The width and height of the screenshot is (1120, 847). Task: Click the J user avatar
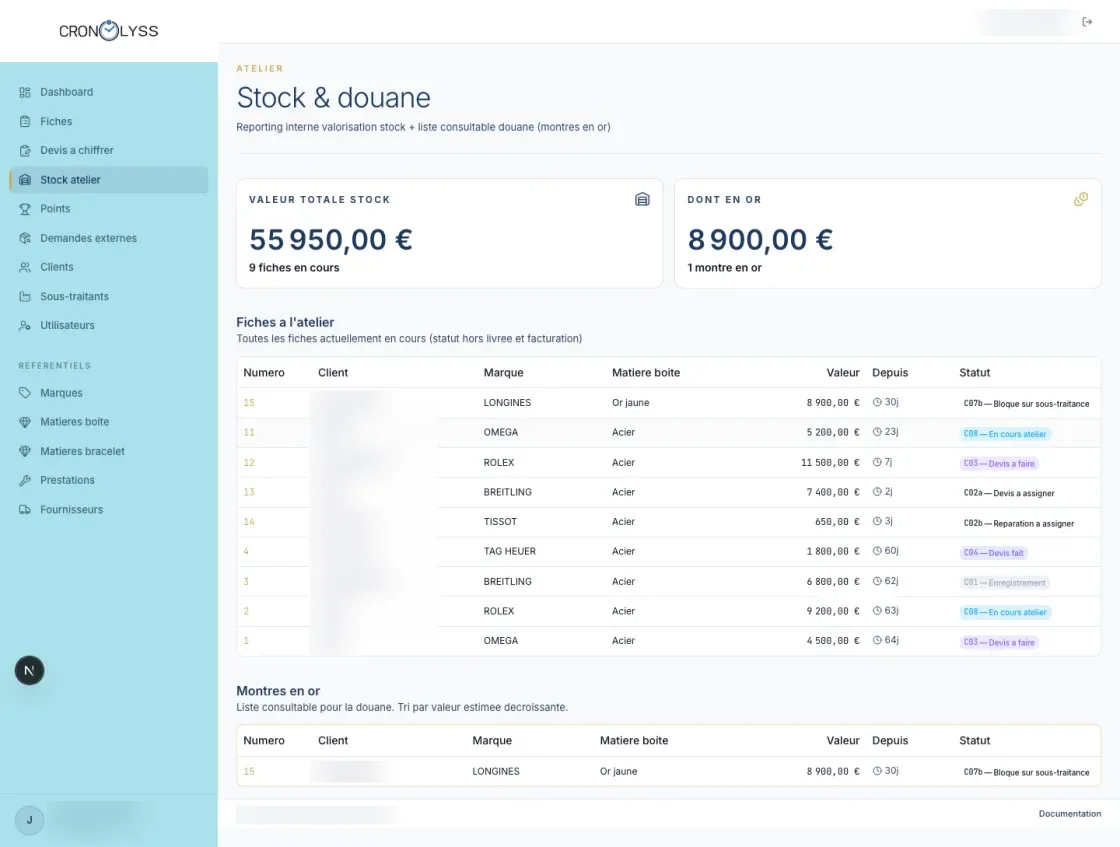coord(29,820)
